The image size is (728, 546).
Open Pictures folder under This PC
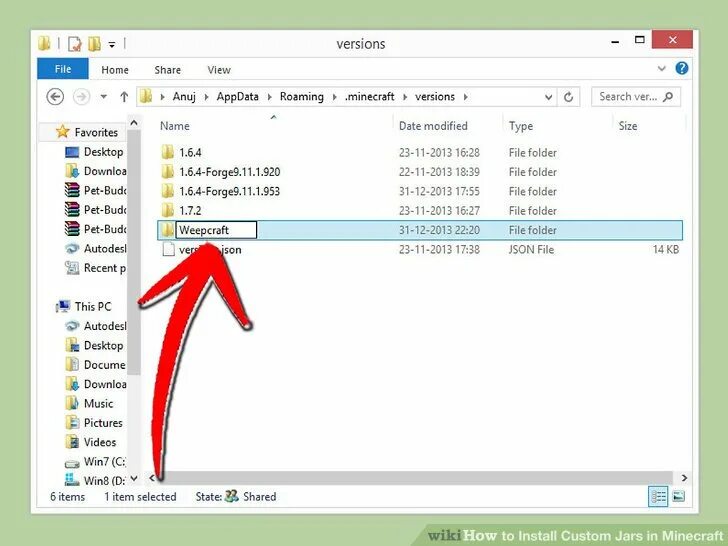pyautogui.click(x=103, y=423)
